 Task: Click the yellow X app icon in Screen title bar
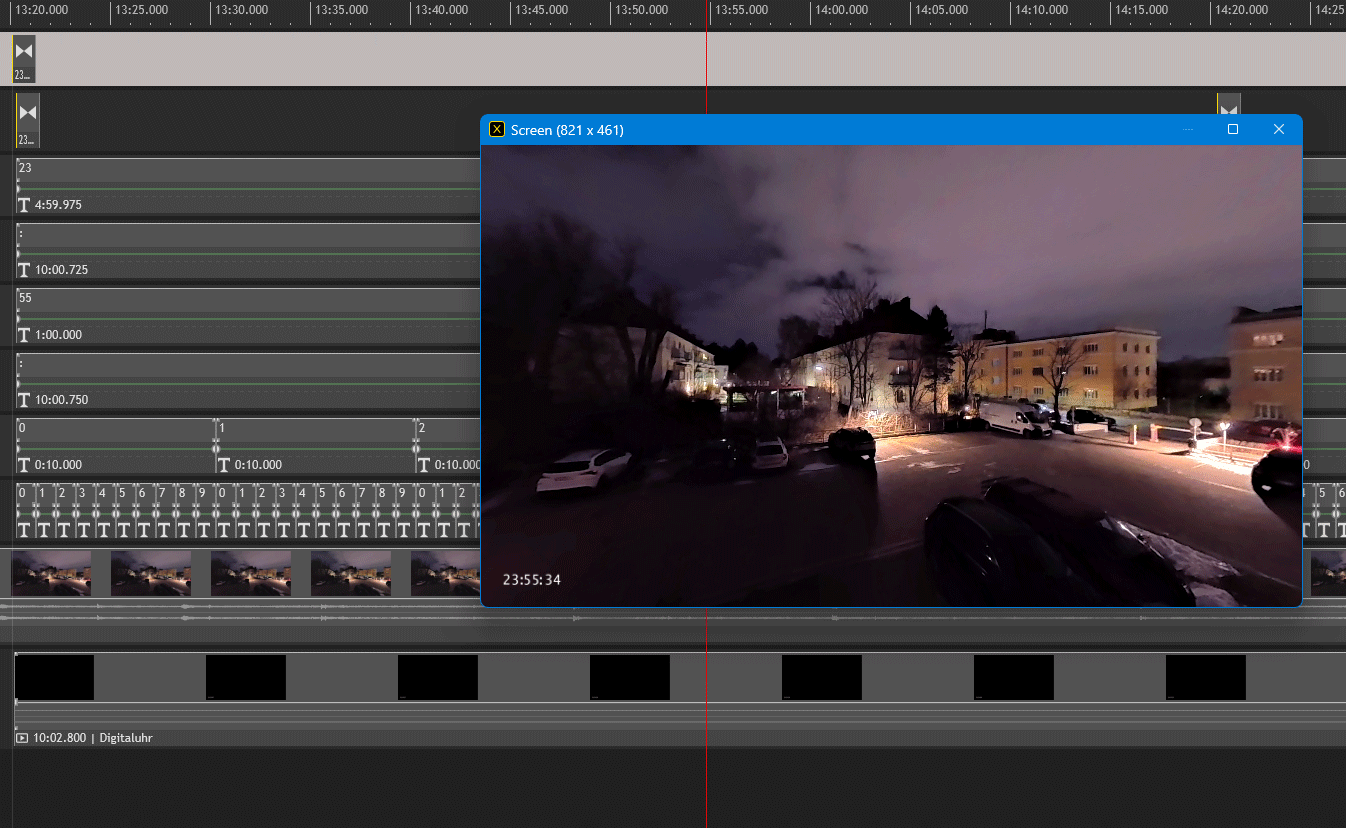click(496, 129)
